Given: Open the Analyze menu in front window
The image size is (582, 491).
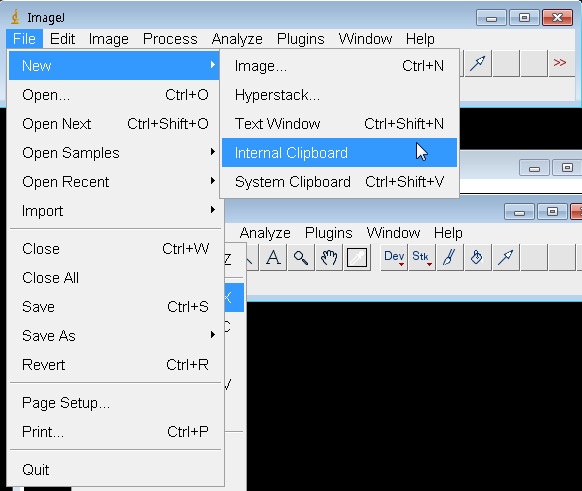Looking at the screenshot, I should tap(237, 39).
